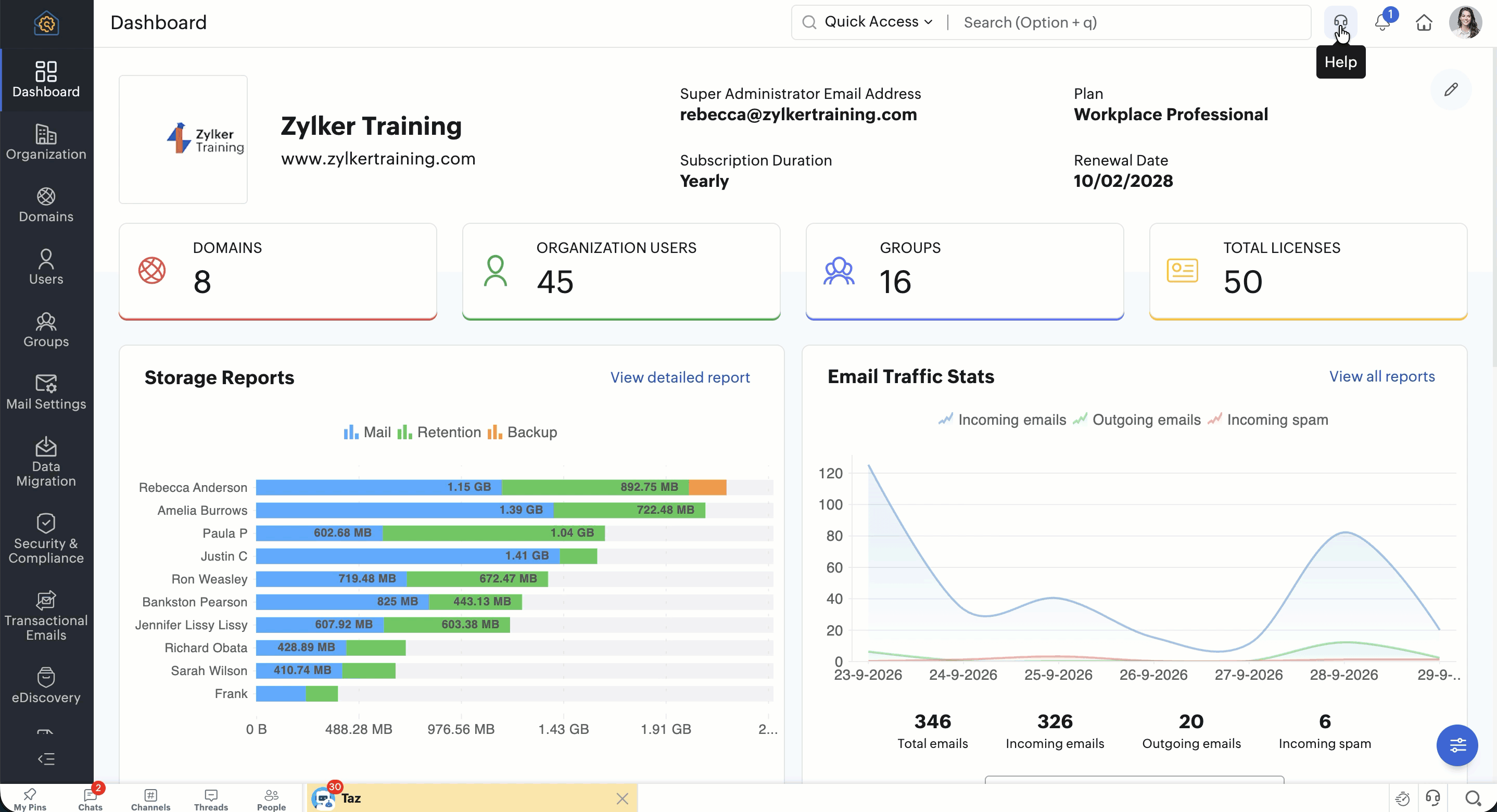
Task: Open the Help headset icon
Action: pos(1340,22)
